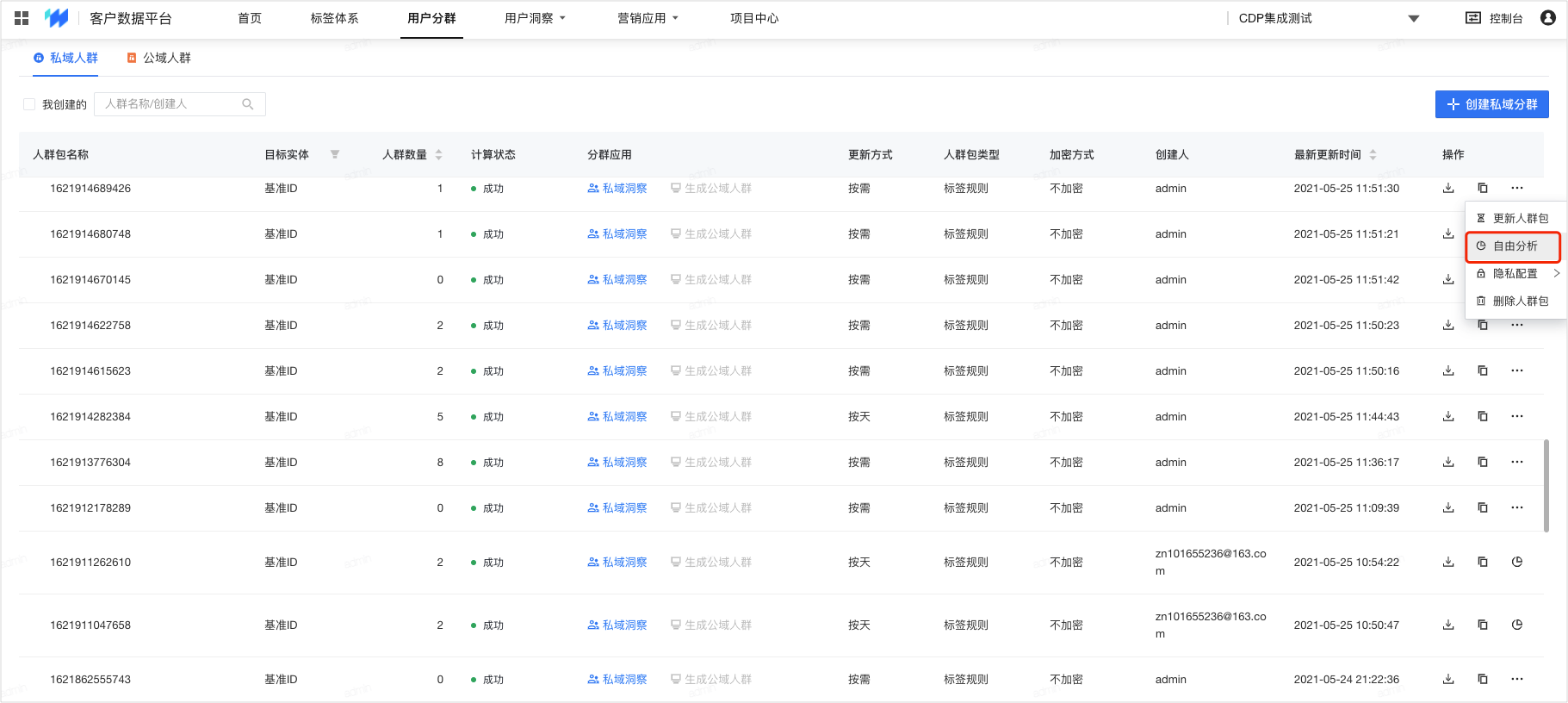Click the search magnifier in 人群名称 field
The width and height of the screenshot is (1568, 703).
pyautogui.click(x=248, y=104)
